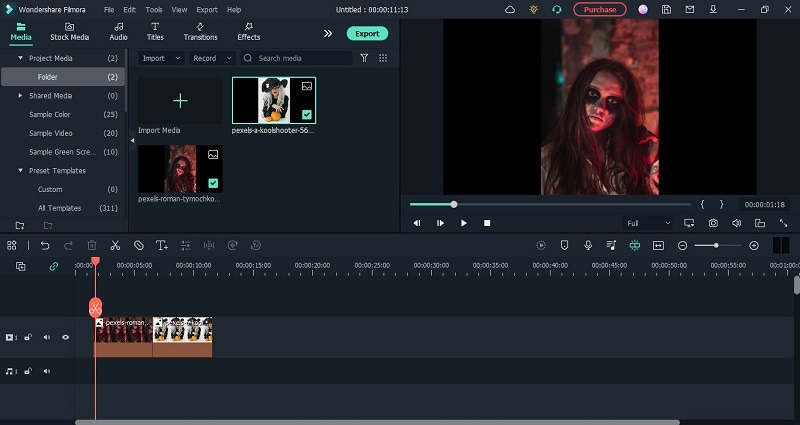Switch to the Audio tab
This screenshot has height=425, width=800.
point(118,32)
